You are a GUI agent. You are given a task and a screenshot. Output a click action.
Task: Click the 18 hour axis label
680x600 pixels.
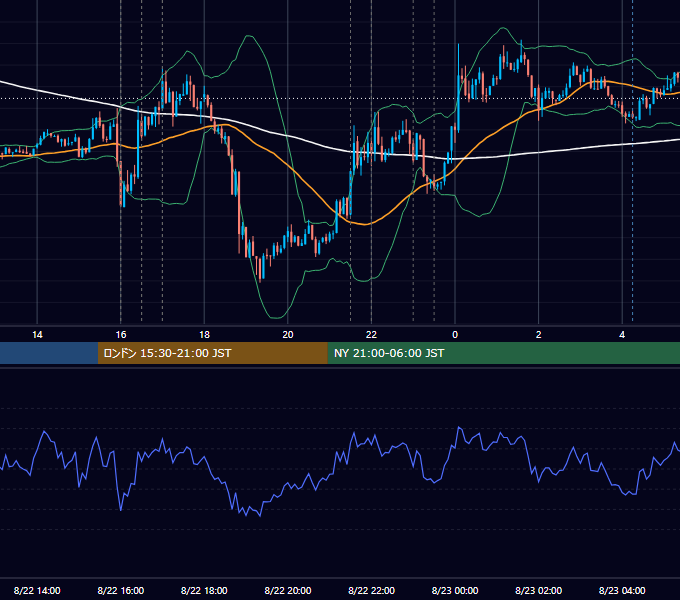tap(204, 335)
